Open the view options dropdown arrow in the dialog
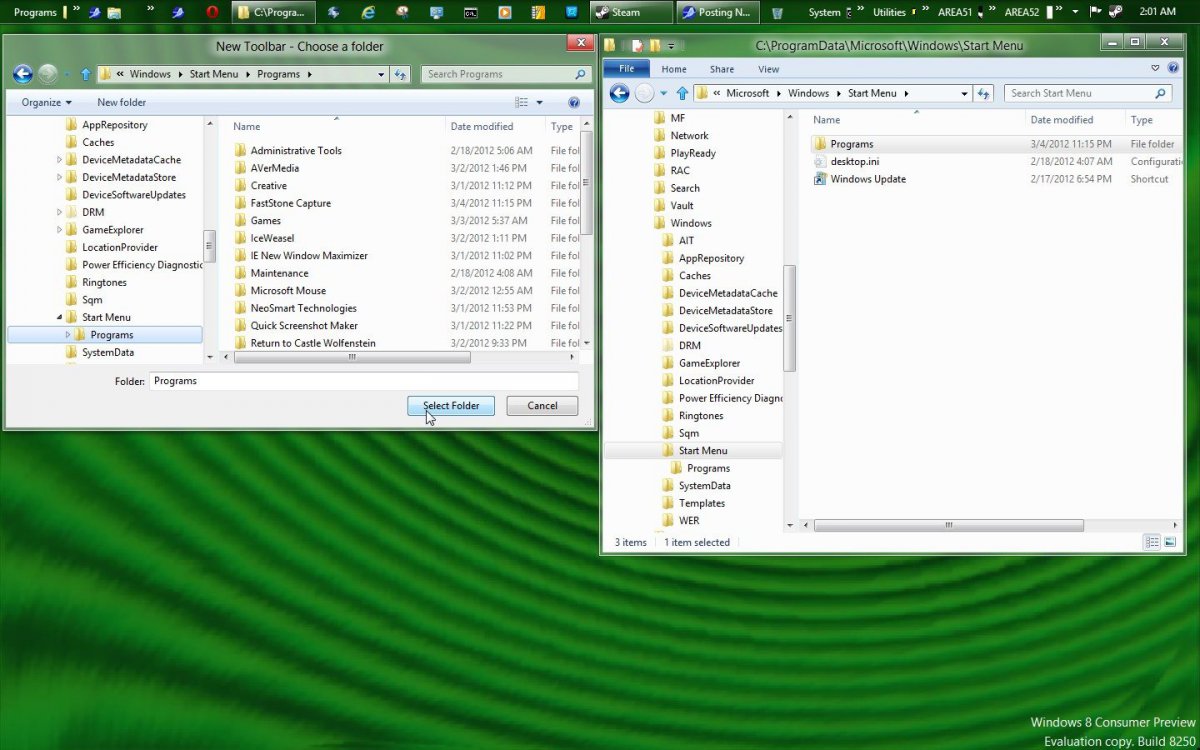The height and width of the screenshot is (750, 1200). pos(540,102)
